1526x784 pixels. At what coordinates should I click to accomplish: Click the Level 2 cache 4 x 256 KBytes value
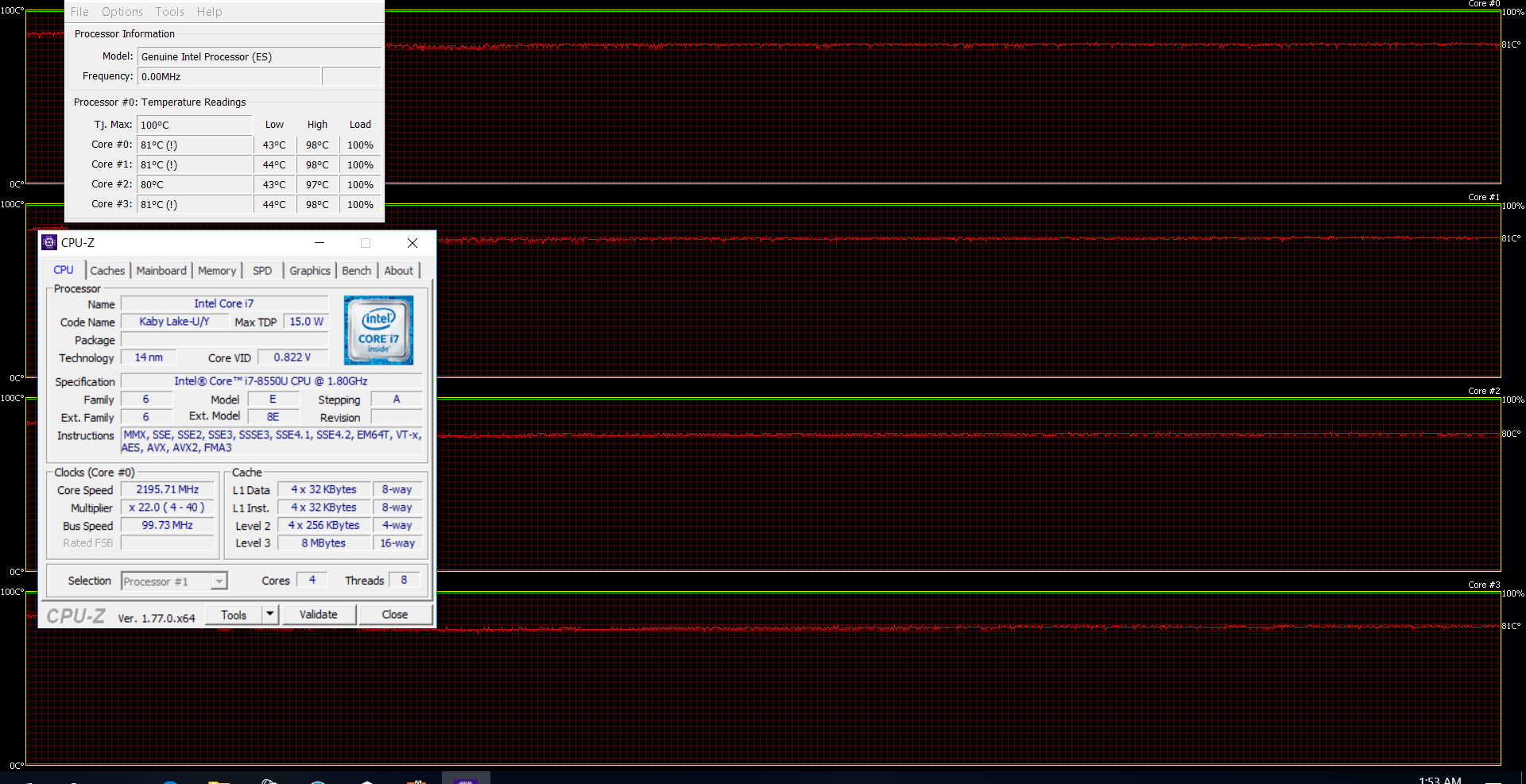pyautogui.click(x=323, y=525)
